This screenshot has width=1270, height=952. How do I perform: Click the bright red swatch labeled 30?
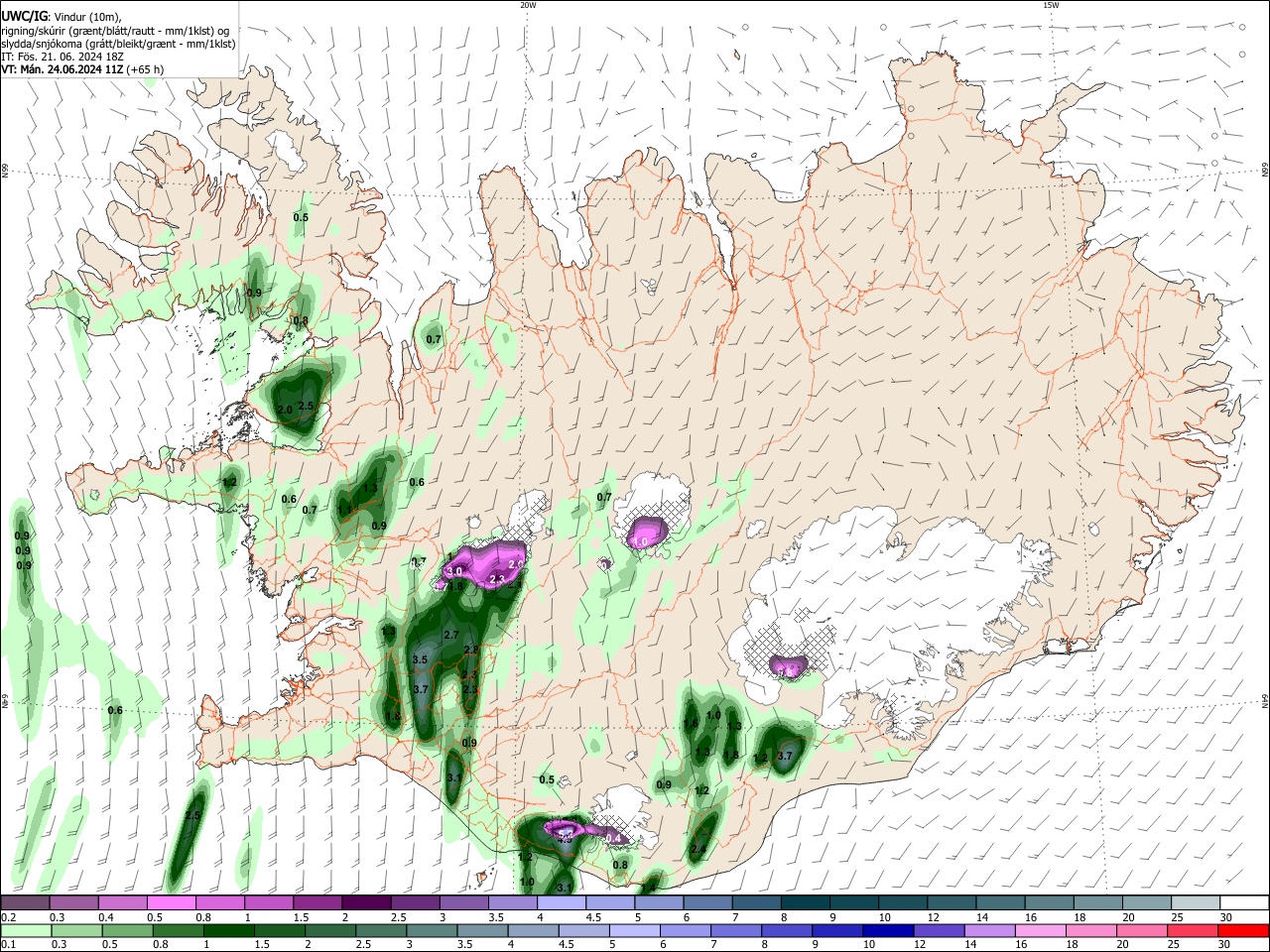(1245, 930)
